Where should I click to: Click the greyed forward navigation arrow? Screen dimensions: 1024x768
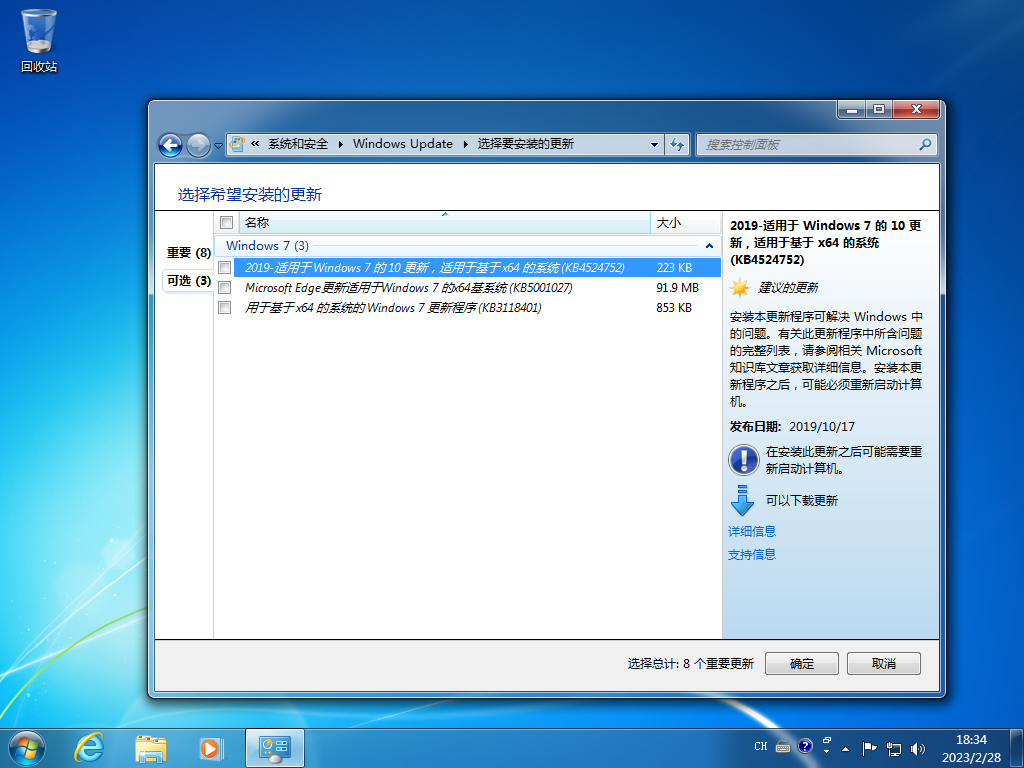pos(198,145)
